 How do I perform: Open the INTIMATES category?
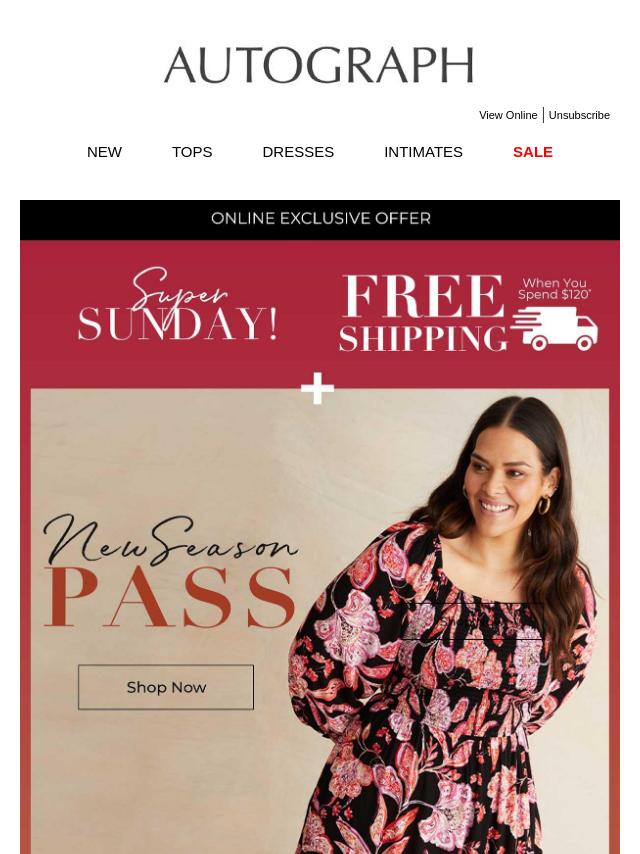tap(423, 152)
